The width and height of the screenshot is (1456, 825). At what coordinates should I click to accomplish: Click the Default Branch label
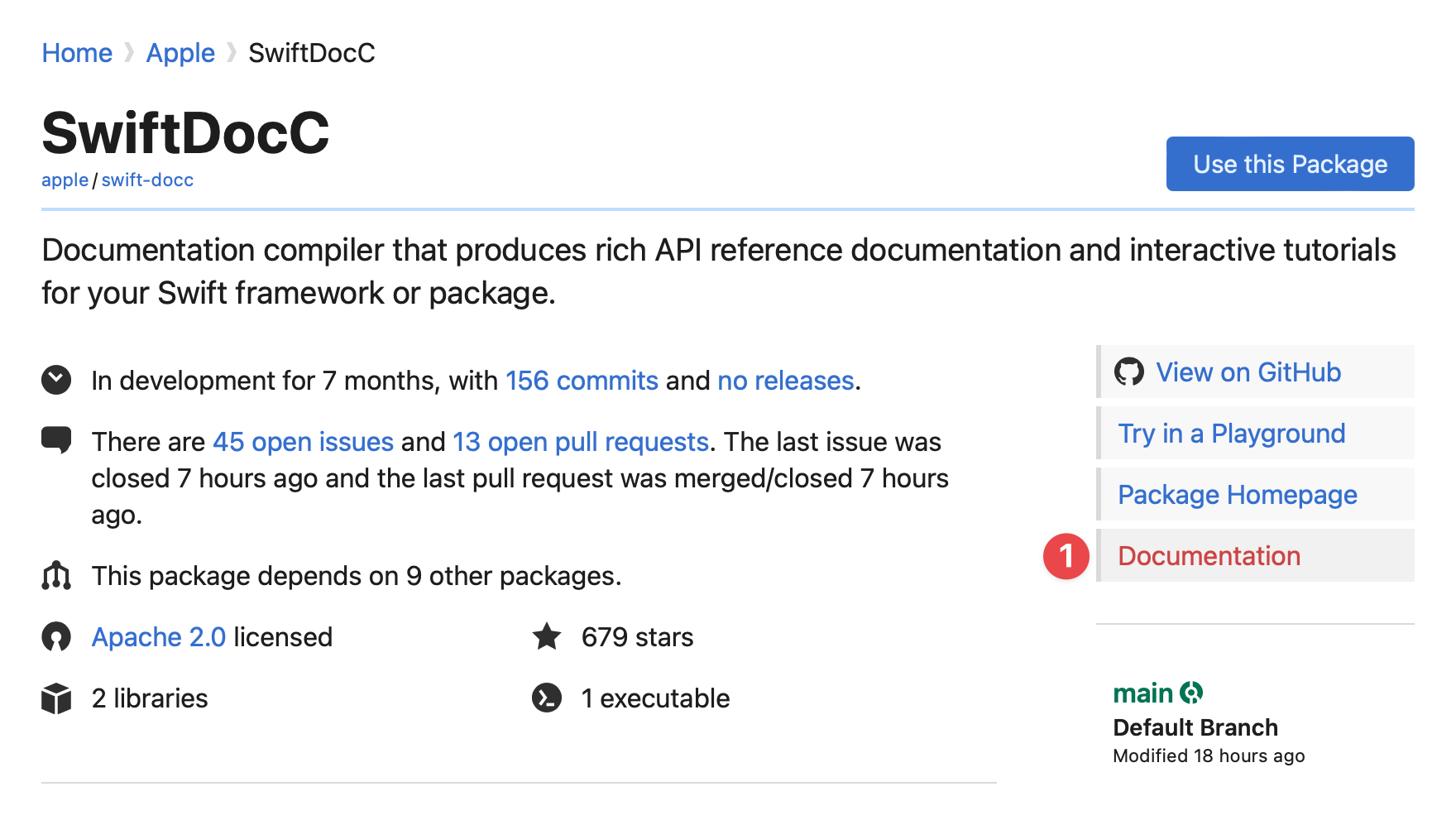click(1195, 727)
